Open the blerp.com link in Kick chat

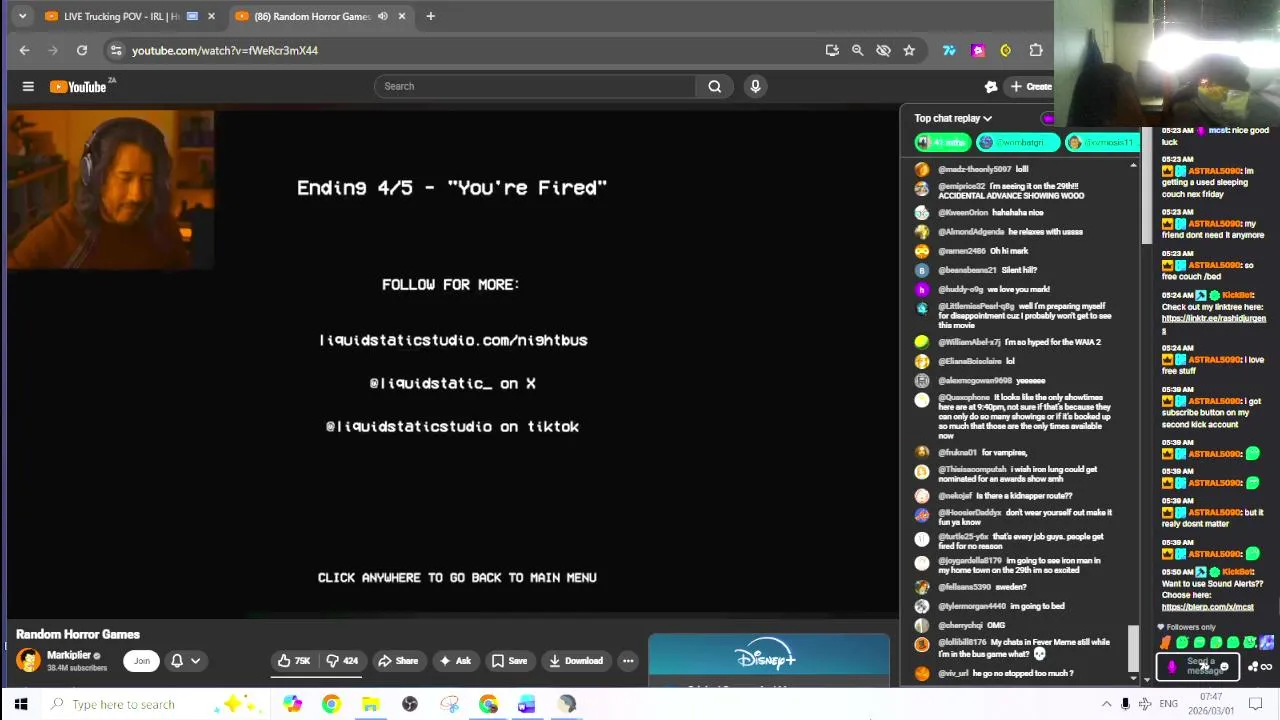point(1207,607)
